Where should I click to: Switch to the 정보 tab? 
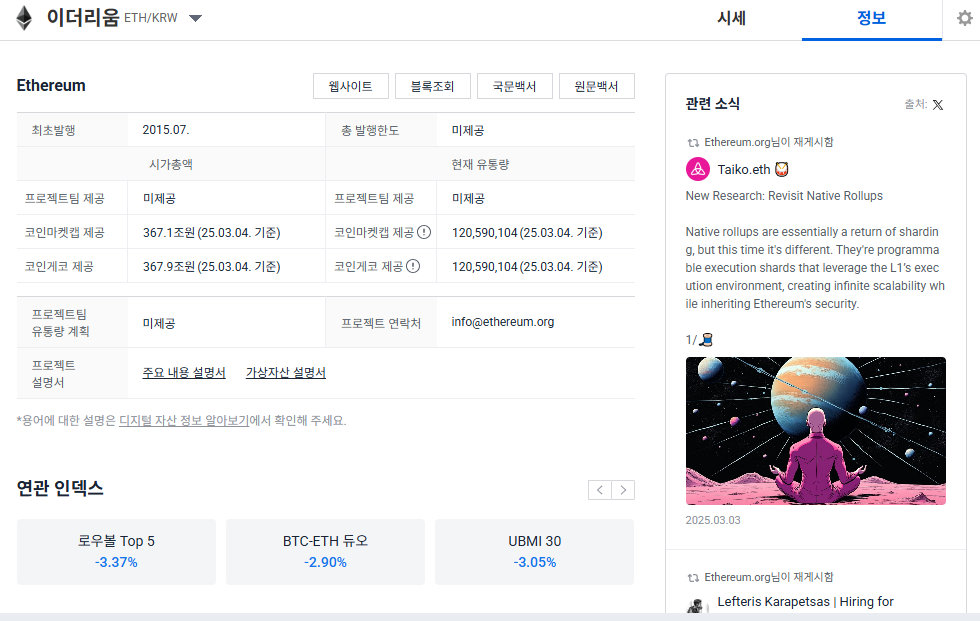pos(871,18)
